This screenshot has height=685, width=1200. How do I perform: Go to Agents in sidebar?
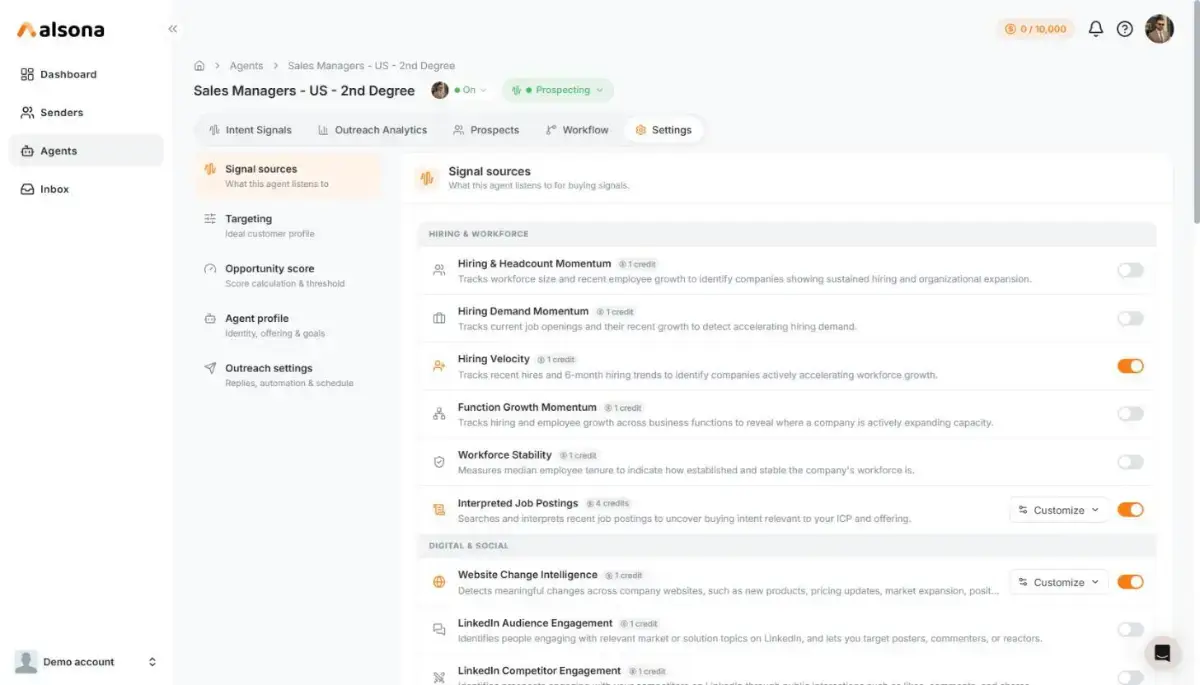[x=86, y=151]
